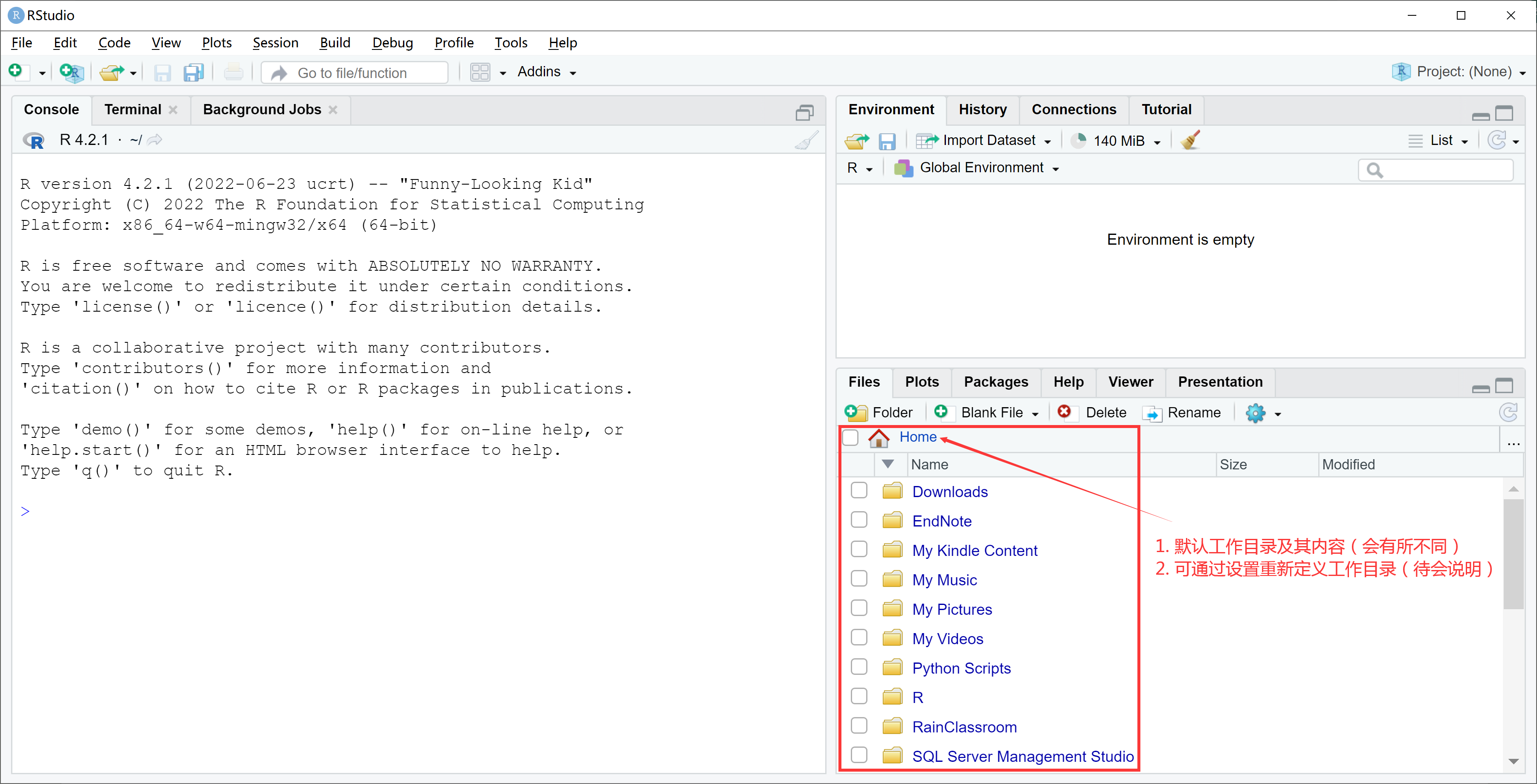The height and width of the screenshot is (784, 1537).
Task: Open the Tools menu
Action: pyautogui.click(x=511, y=43)
